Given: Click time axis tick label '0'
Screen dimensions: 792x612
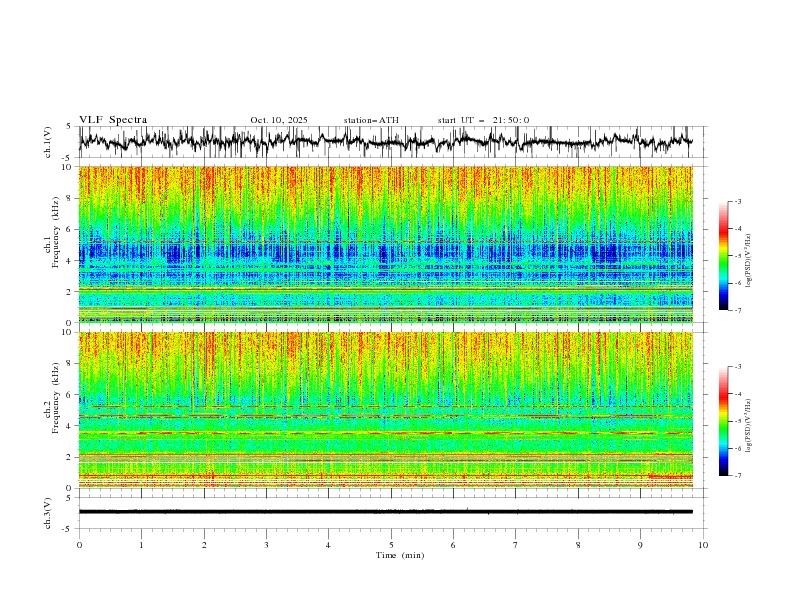Looking at the screenshot, I should coord(79,545).
